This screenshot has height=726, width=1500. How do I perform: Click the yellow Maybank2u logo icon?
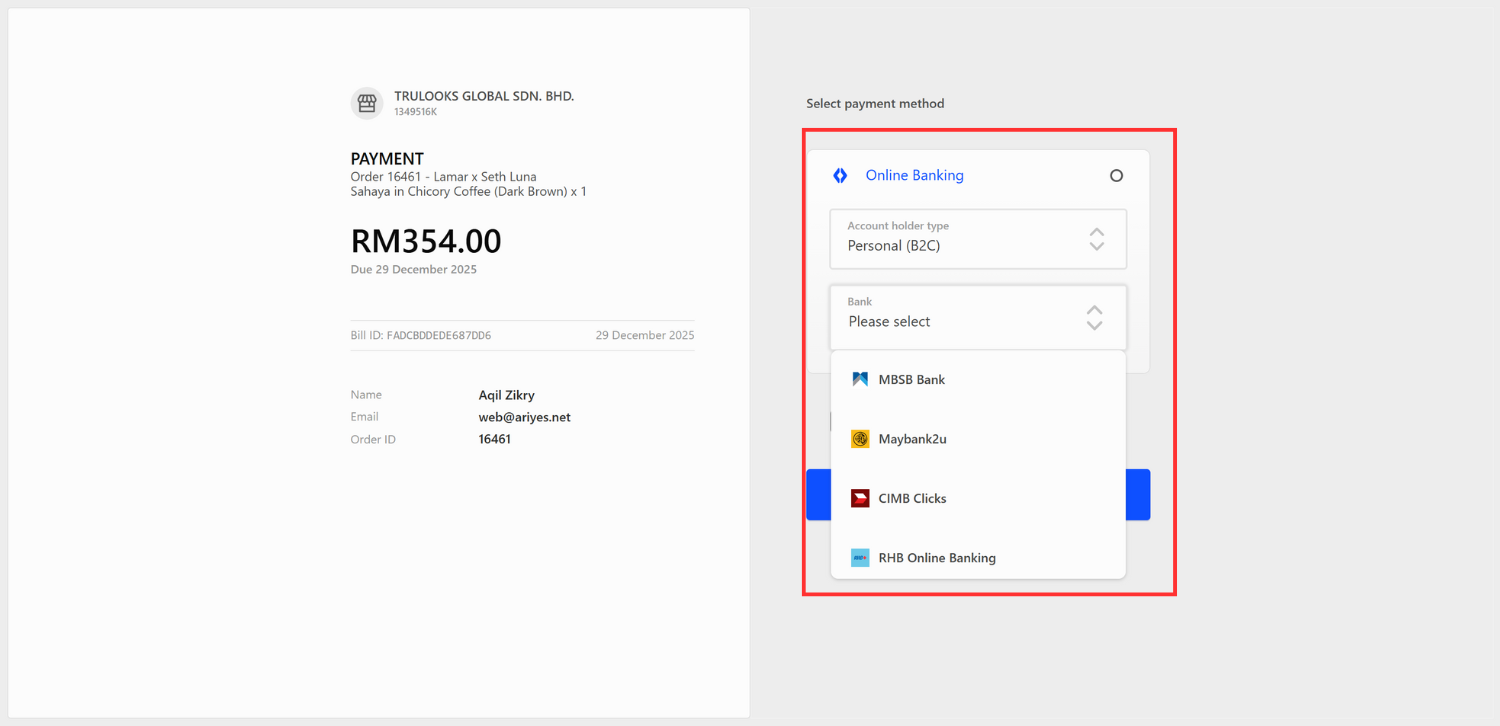coord(860,439)
